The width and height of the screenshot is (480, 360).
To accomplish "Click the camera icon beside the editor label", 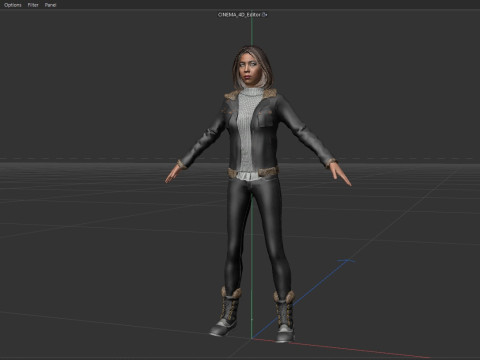I will click(265, 15).
